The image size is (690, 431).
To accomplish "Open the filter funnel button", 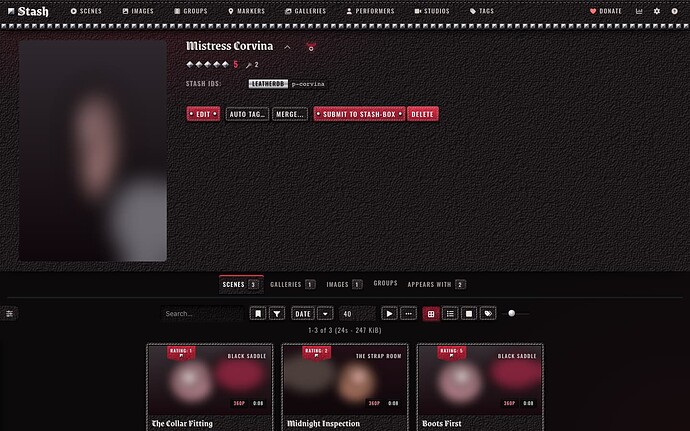I will 277,313.
